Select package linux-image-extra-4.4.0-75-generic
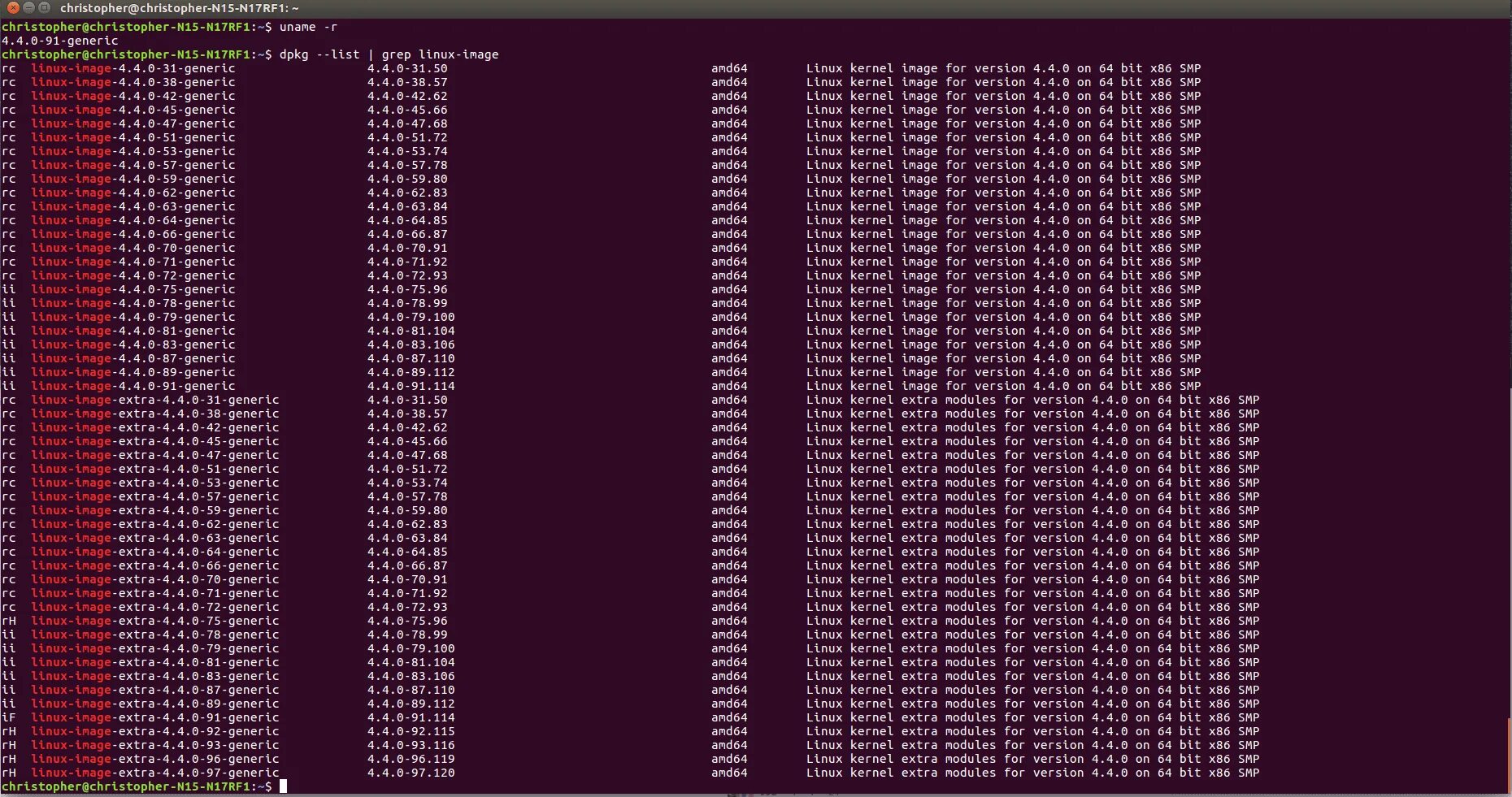 pos(155,621)
